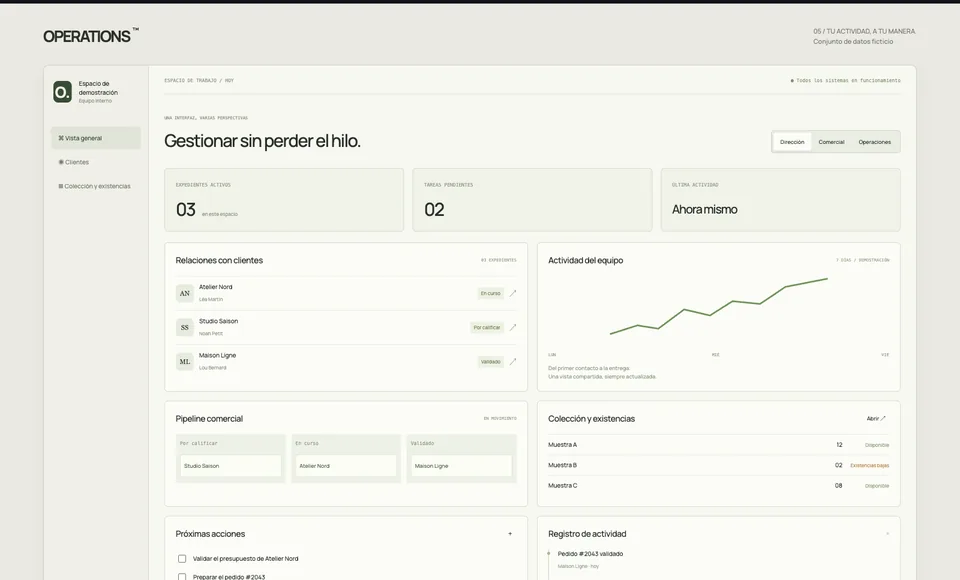Viewport: 960px width, 580px height.
Task: Click the Expedientes activos 03 card
Action: coord(284,200)
